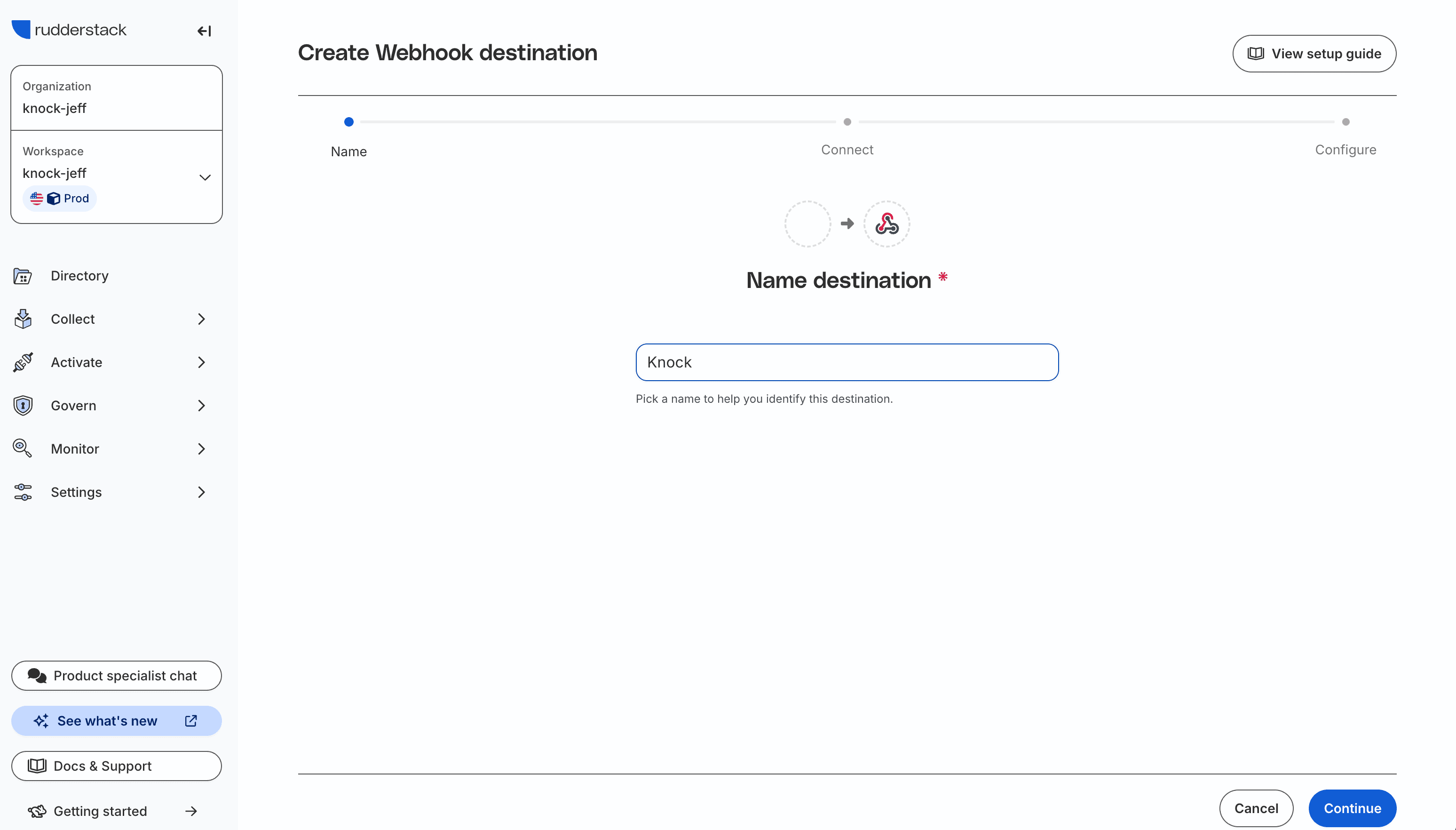Open View setup guide

point(1314,53)
